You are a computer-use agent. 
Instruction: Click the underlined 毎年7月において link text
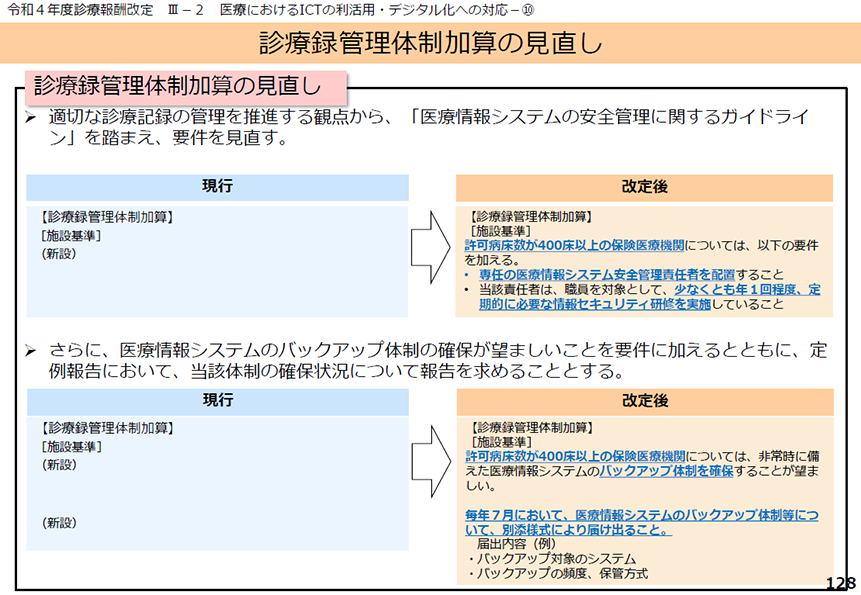(641, 523)
